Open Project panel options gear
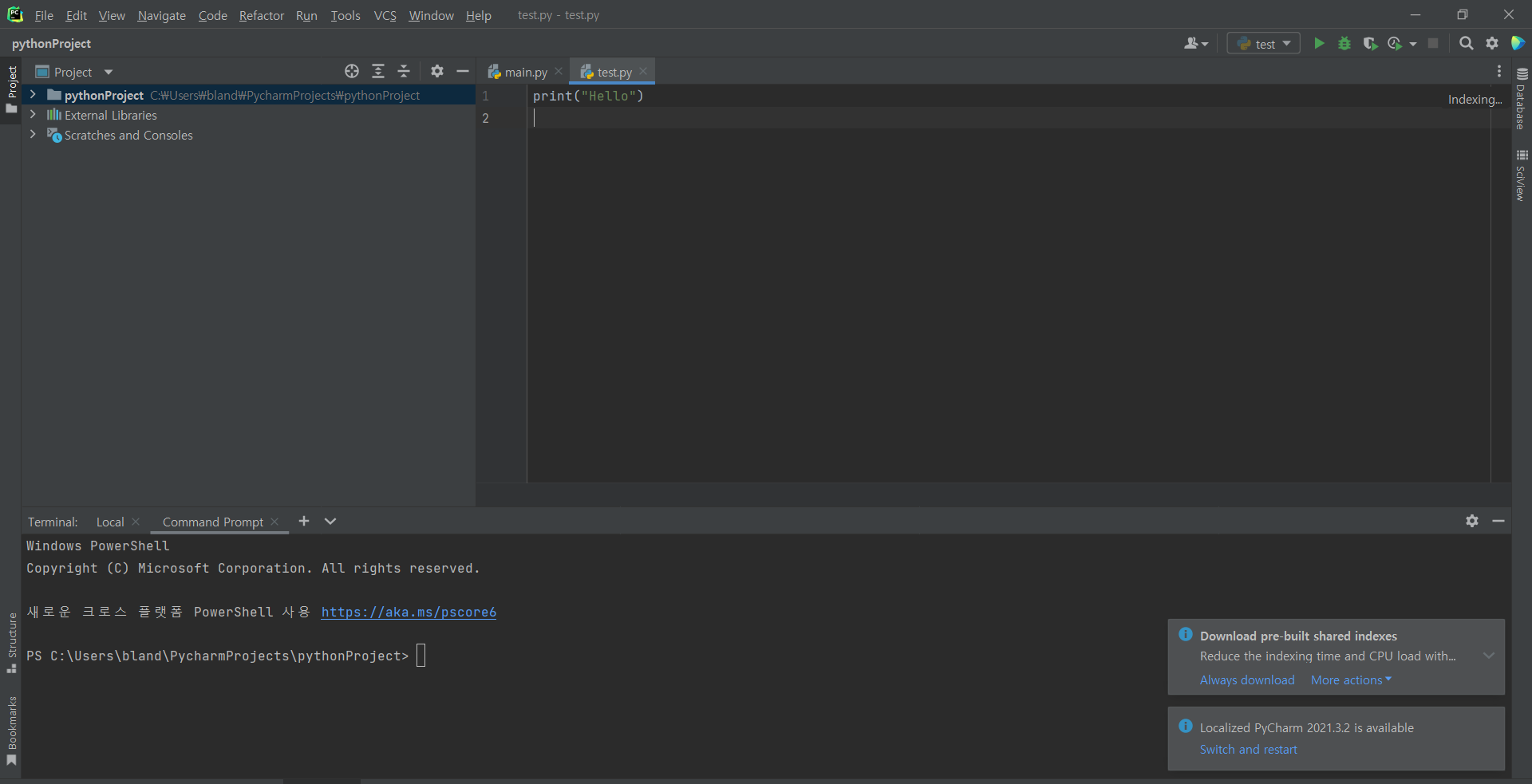Screen dimensions: 1532x784 [x=437, y=72]
